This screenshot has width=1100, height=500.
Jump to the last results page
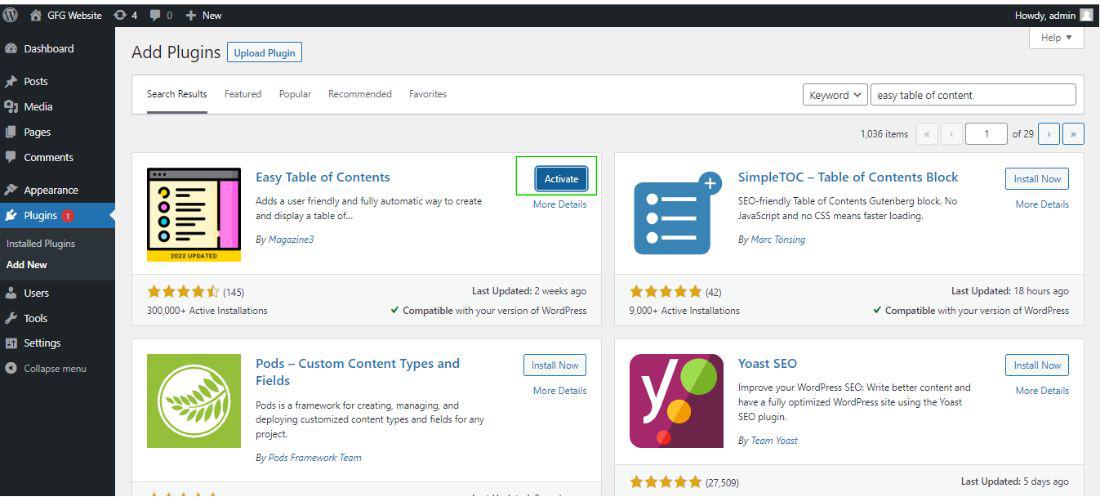pyautogui.click(x=1074, y=133)
